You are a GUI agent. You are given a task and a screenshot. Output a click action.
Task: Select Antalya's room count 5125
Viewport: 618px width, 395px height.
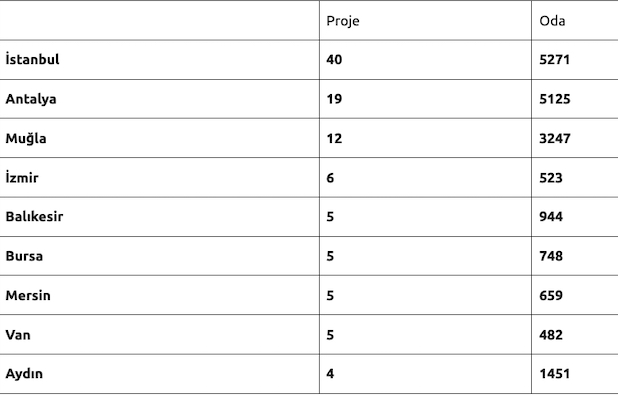555,99
